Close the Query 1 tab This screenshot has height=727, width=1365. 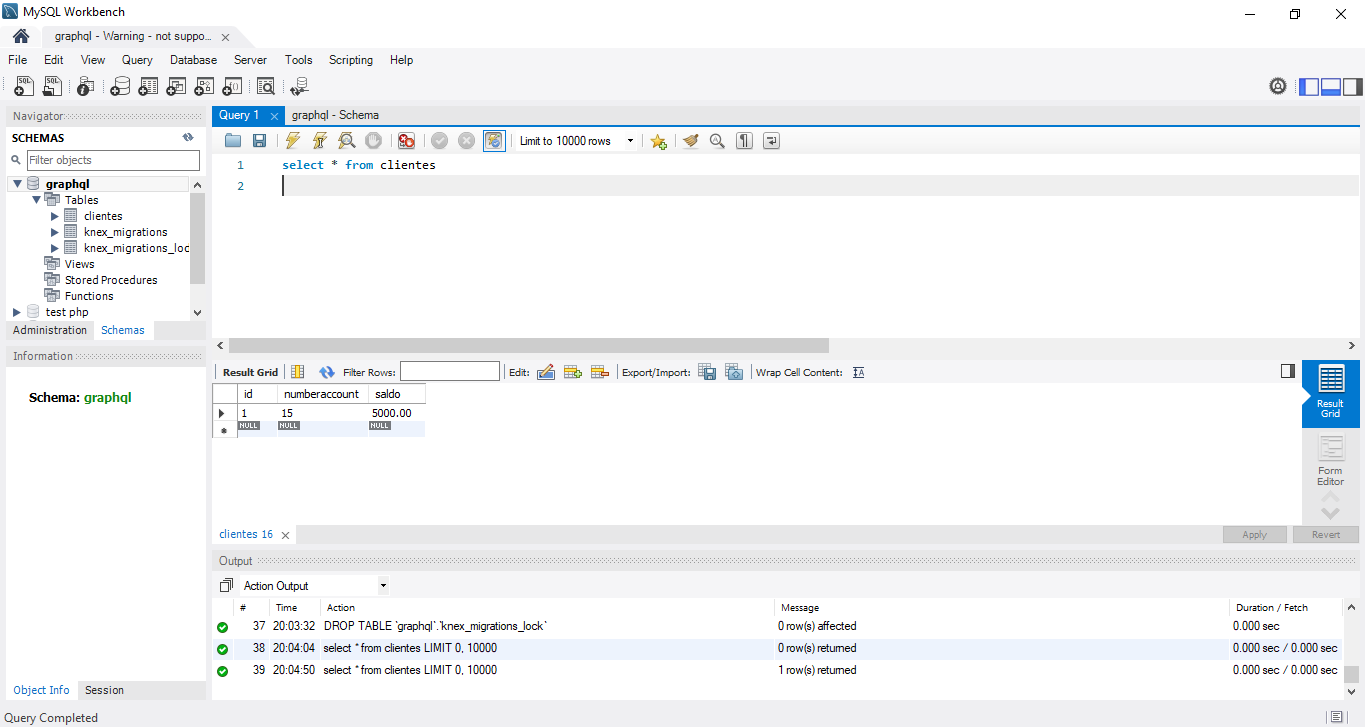[274, 116]
